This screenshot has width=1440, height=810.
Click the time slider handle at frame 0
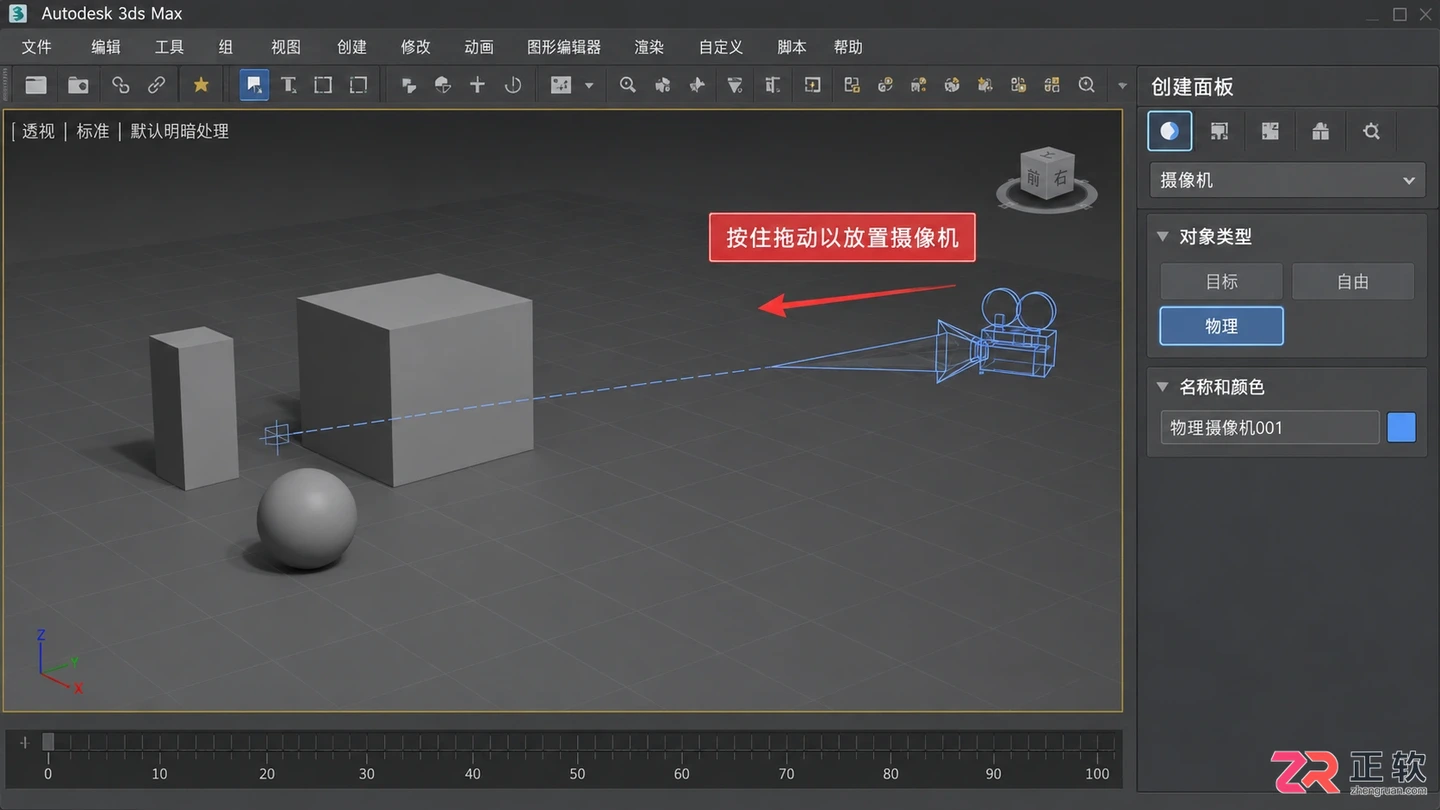tap(48, 742)
